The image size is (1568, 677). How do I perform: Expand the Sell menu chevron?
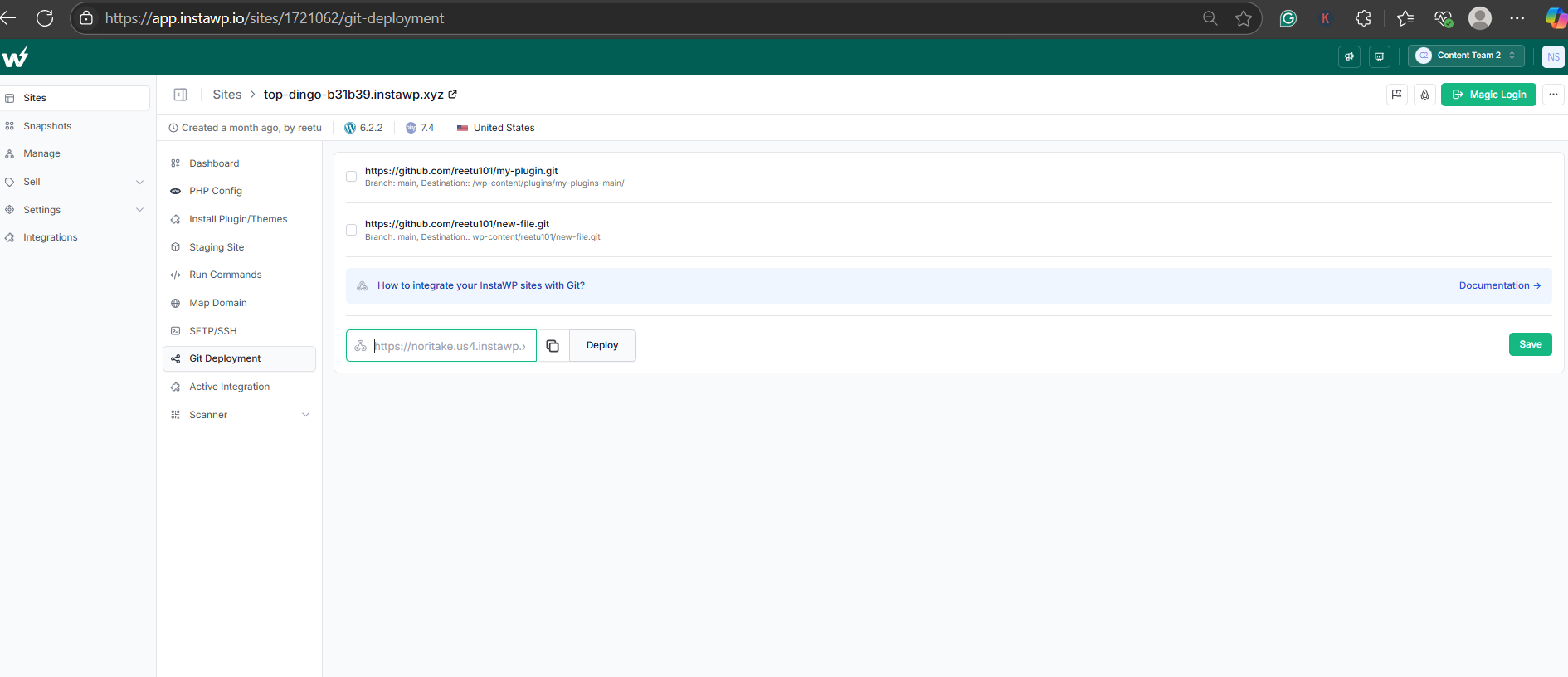pyautogui.click(x=139, y=182)
